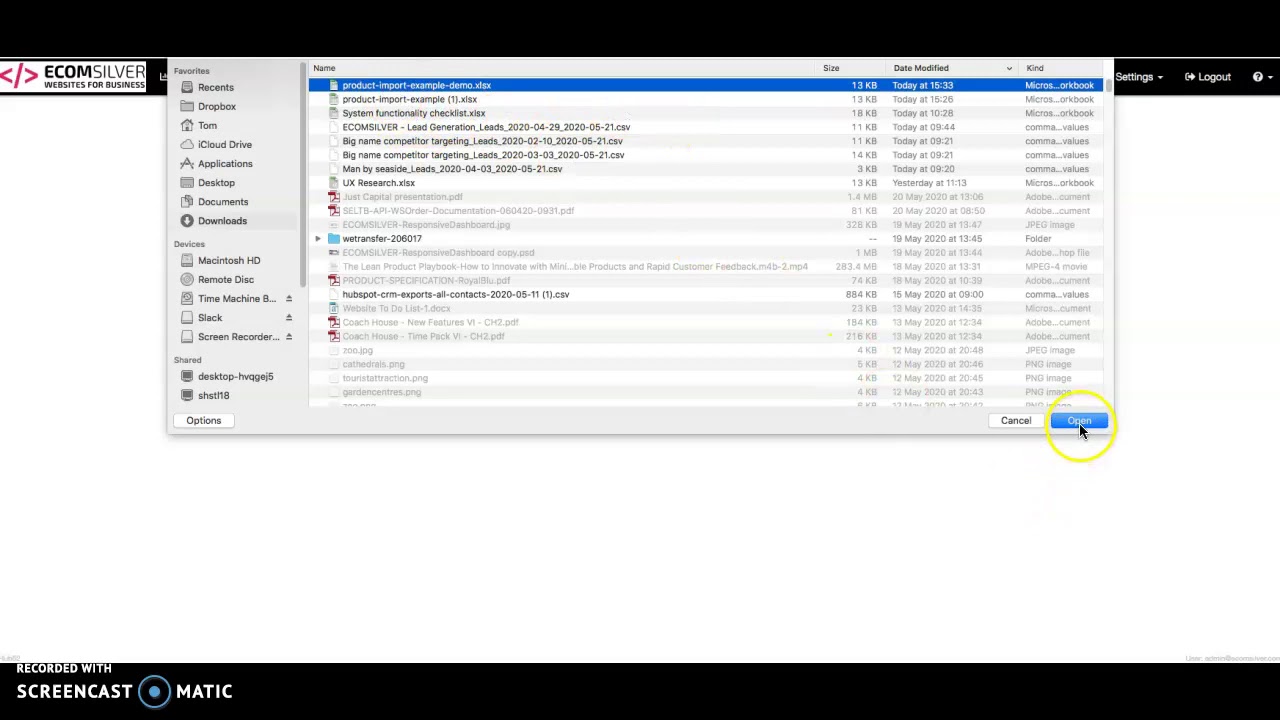Select Big name competitor targeting 2020-02-10 csv
Screen dimensions: 1280x720
pos(705,141)
